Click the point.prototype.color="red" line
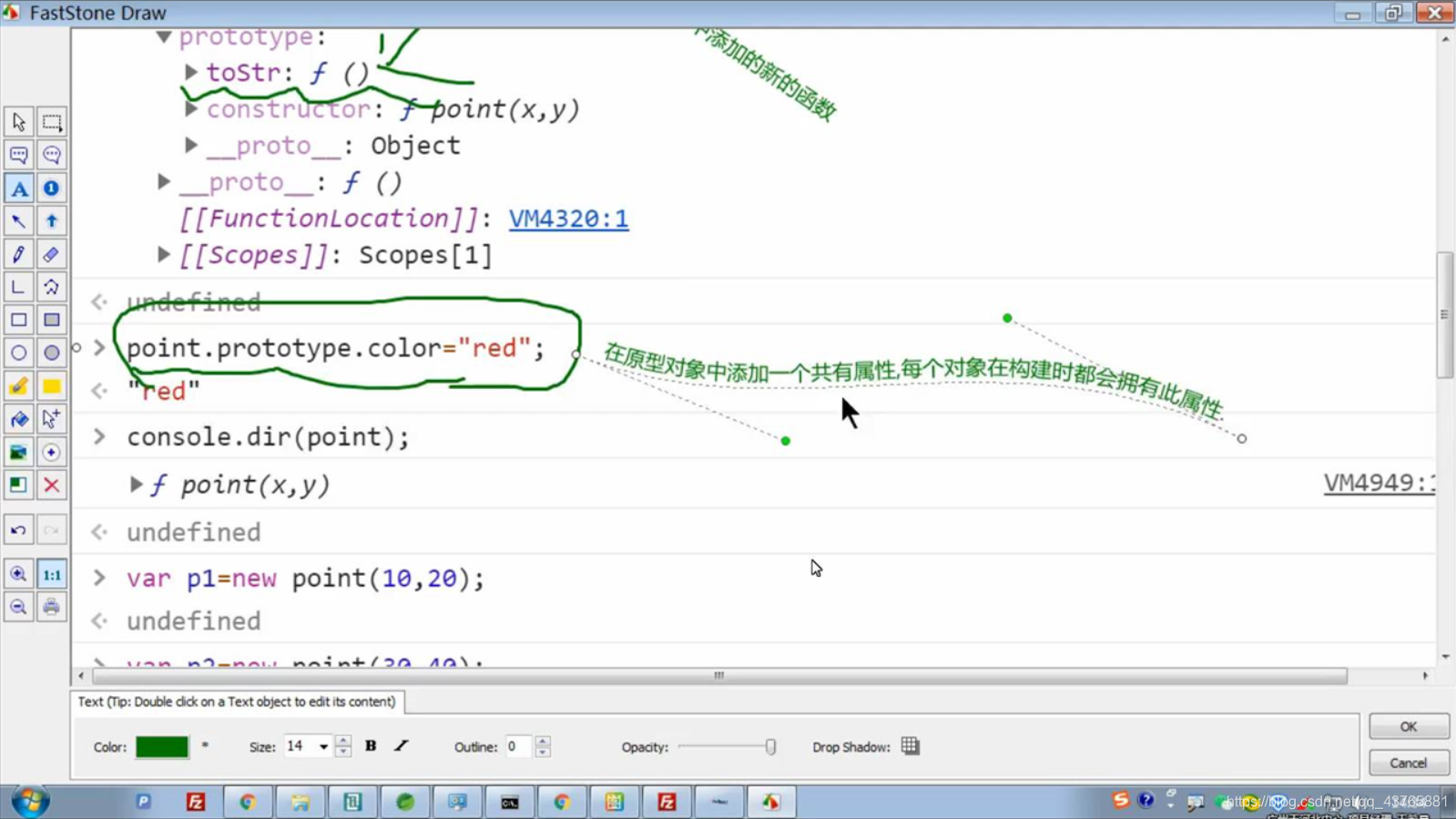The width and height of the screenshot is (1456, 819). click(335, 348)
